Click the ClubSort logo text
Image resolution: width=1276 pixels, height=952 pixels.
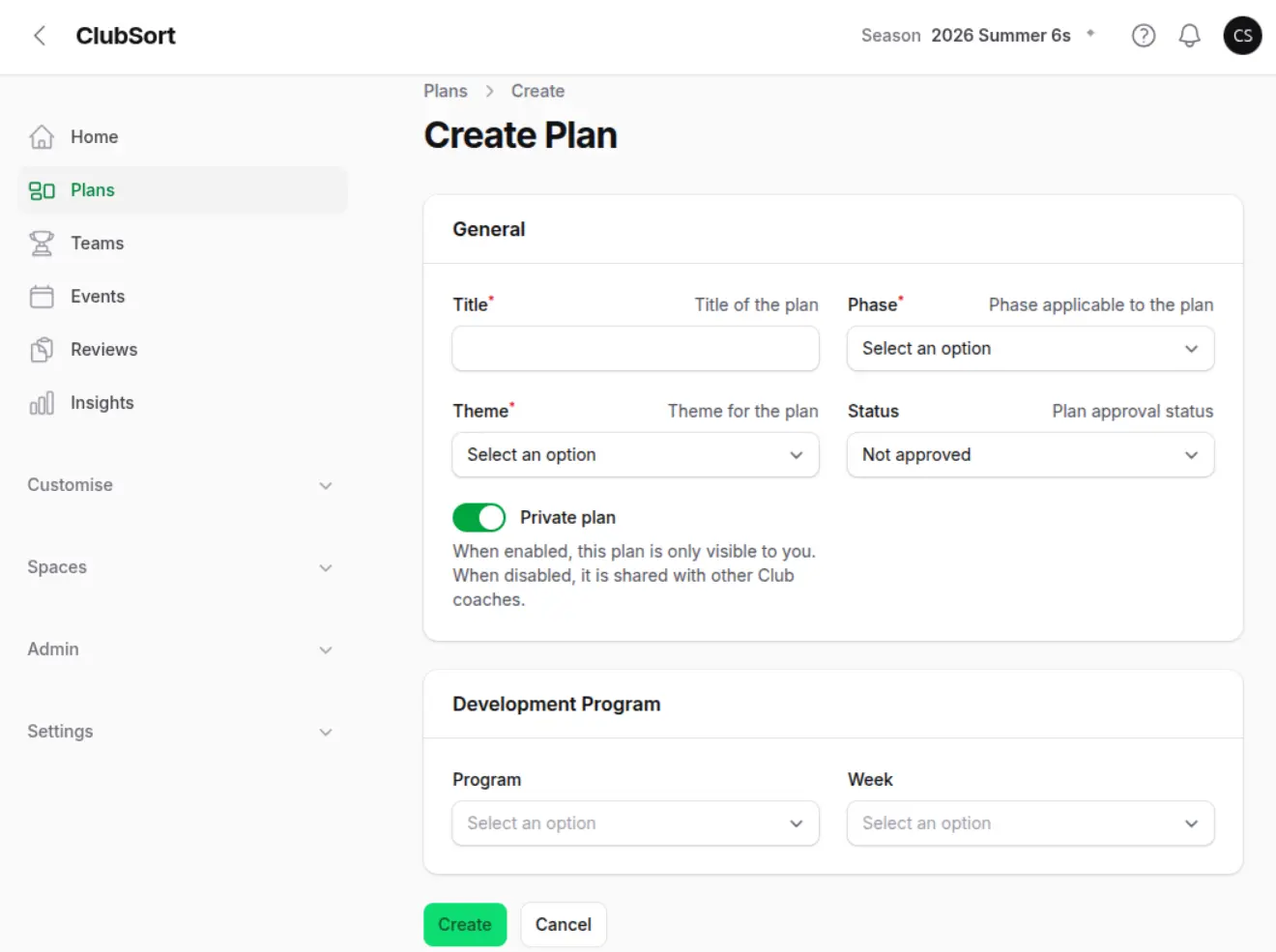point(126,36)
